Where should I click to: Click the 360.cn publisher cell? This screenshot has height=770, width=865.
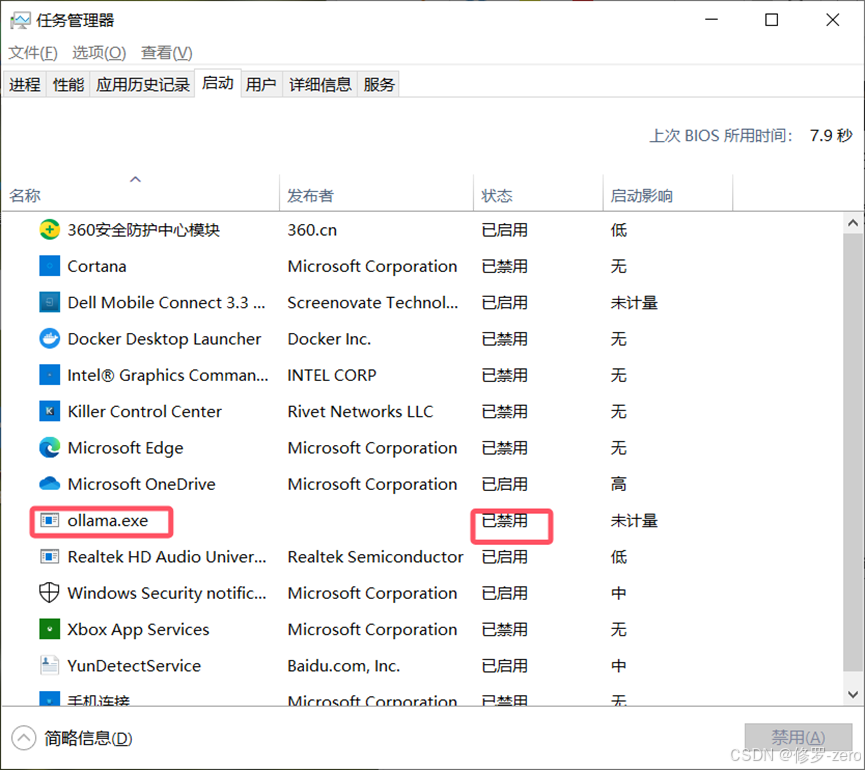pyautogui.click(x=312, y=230)
